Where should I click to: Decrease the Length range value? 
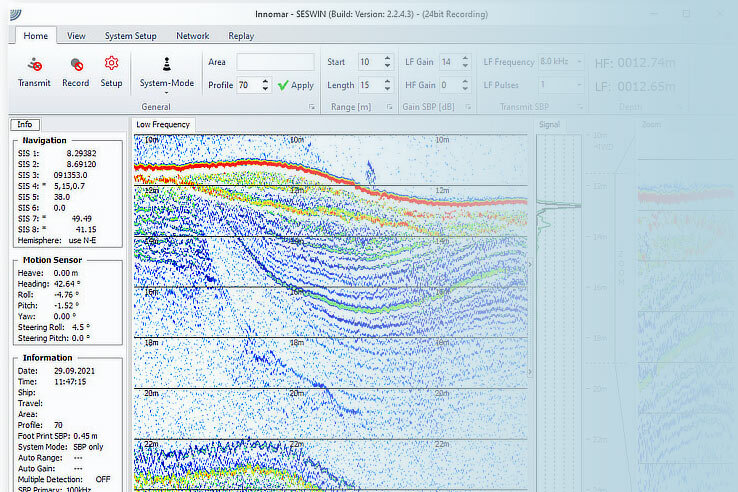click(x=387, y=89)
